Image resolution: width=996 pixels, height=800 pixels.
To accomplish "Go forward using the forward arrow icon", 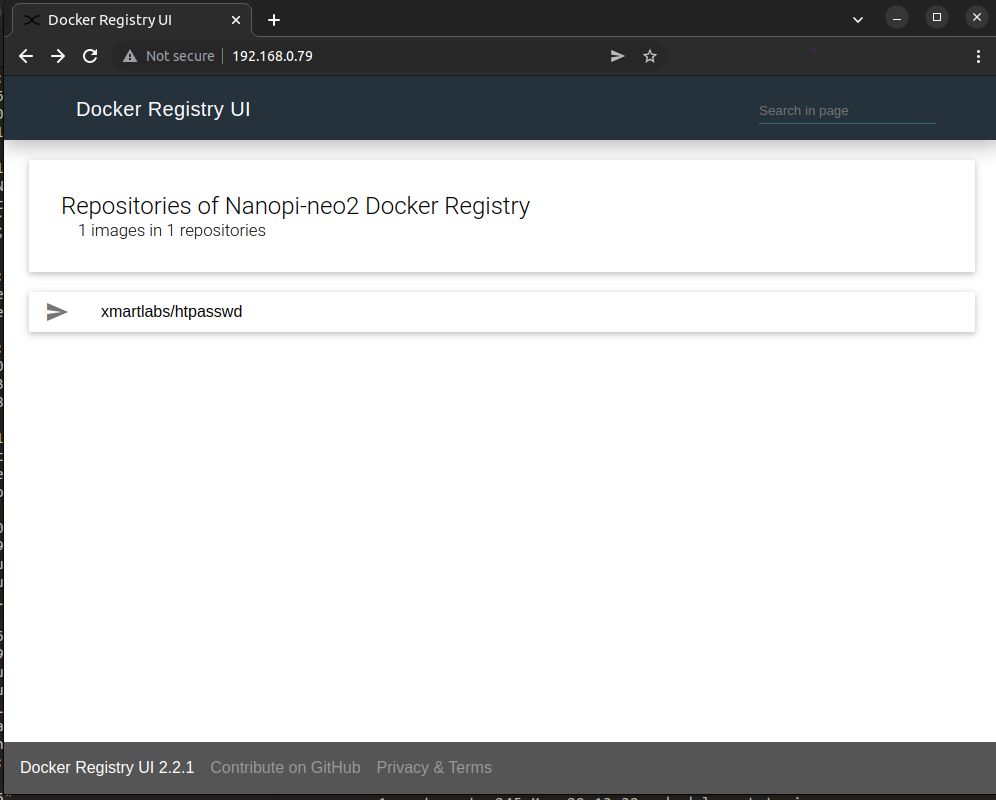I will click(x=57, y=56).
